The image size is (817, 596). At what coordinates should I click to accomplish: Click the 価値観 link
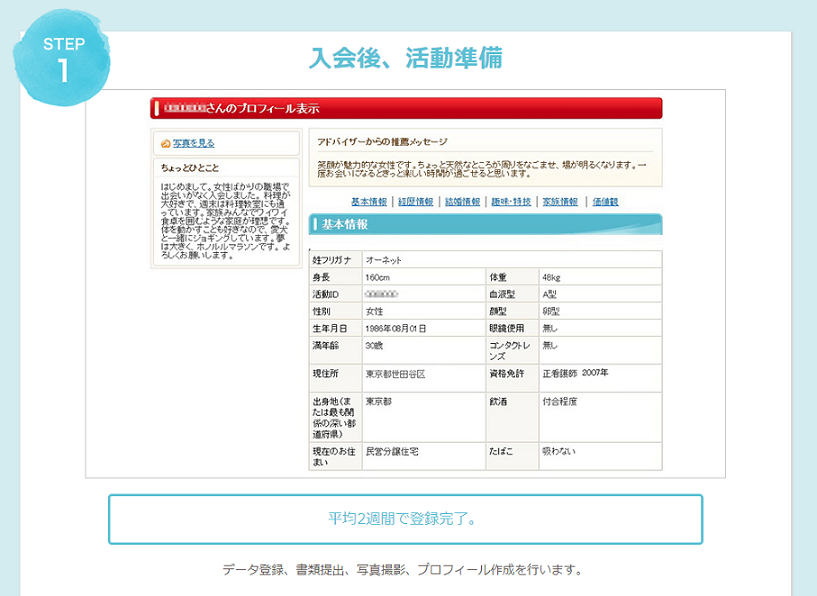605,201
